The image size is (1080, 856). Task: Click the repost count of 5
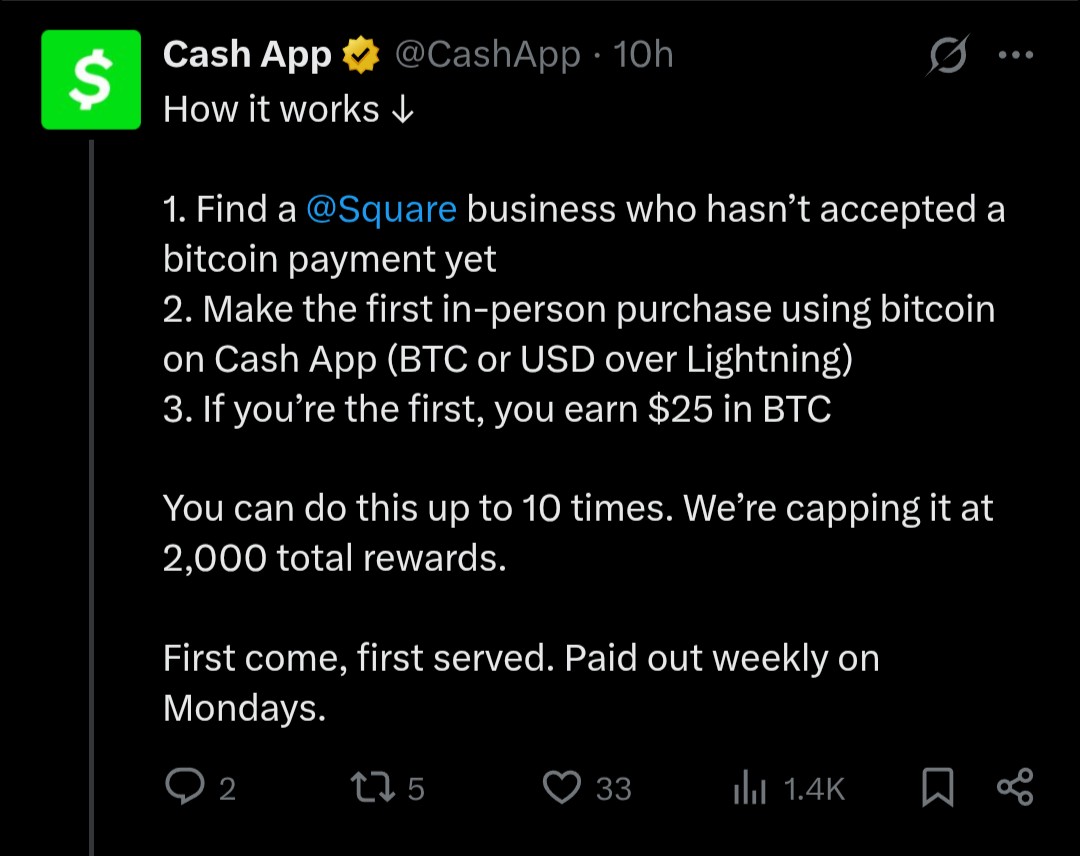[x=416, y=789]
